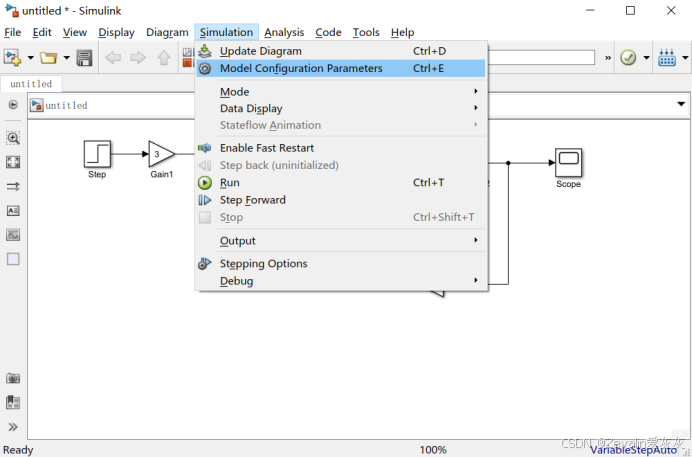Select the Scope block
Viewport: 692px width, 457px height.
click(x=568, y=163)
